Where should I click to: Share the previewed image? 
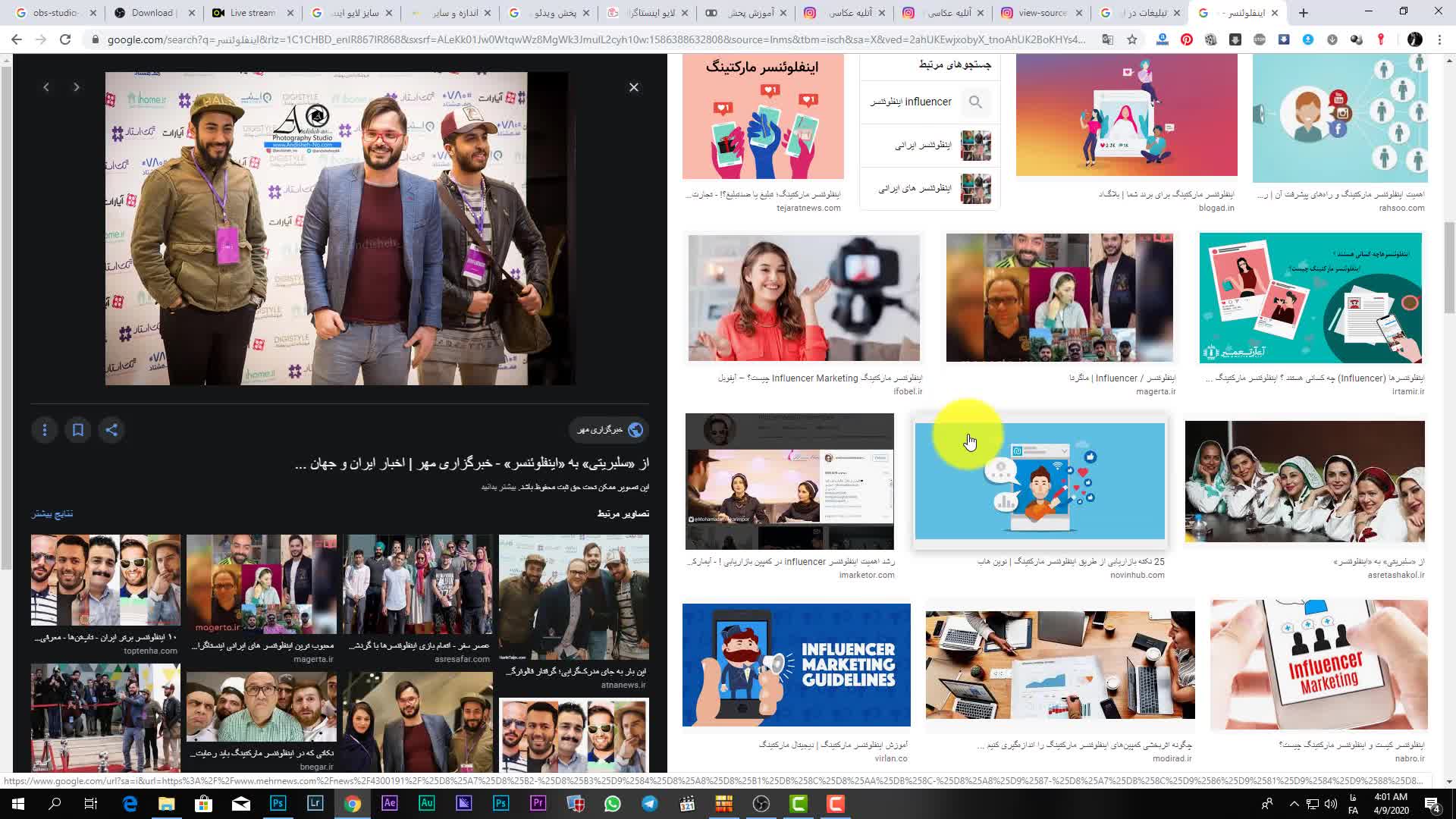111,430
